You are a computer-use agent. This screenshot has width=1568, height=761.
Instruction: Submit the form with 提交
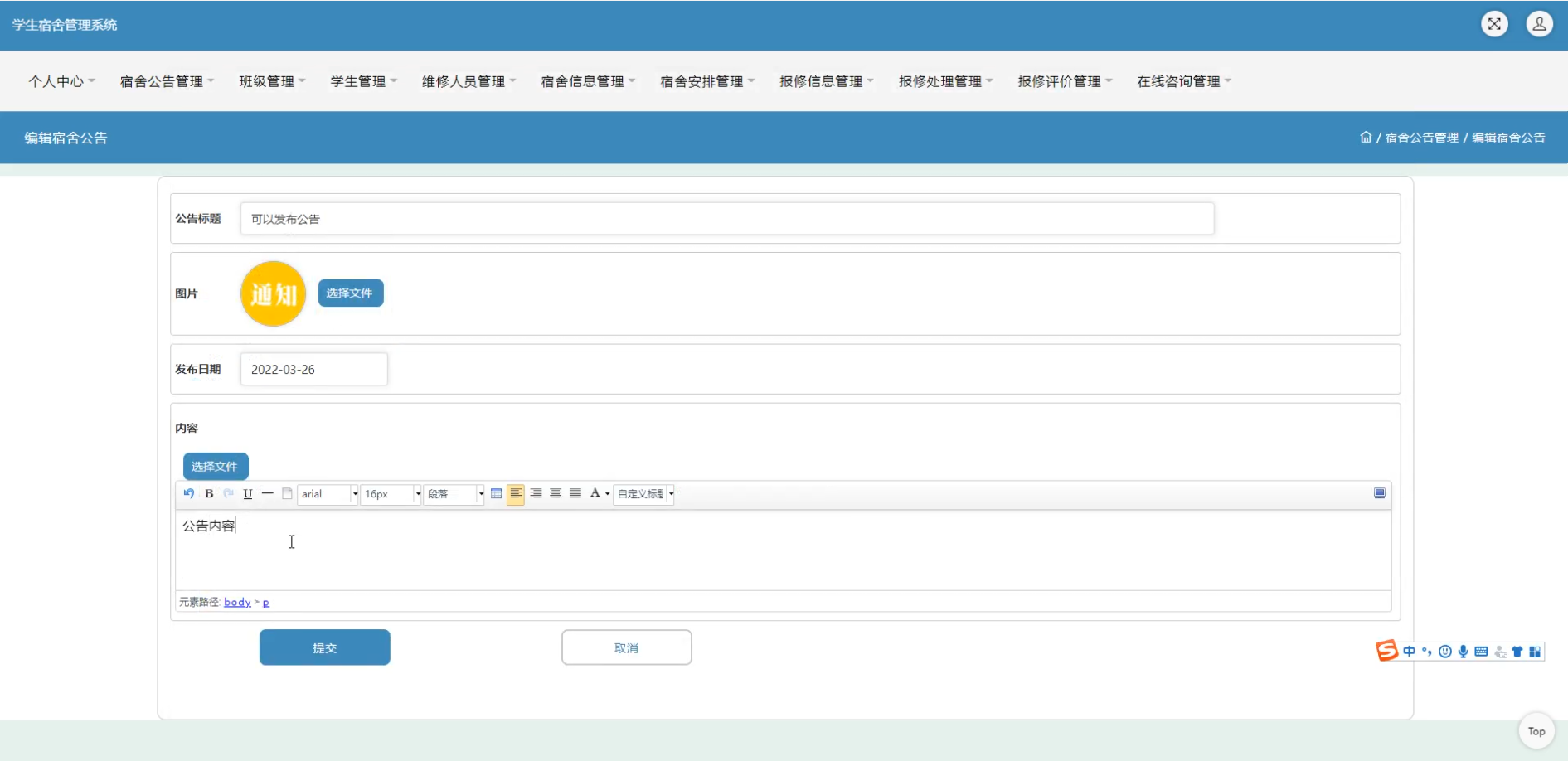[324, 647]
